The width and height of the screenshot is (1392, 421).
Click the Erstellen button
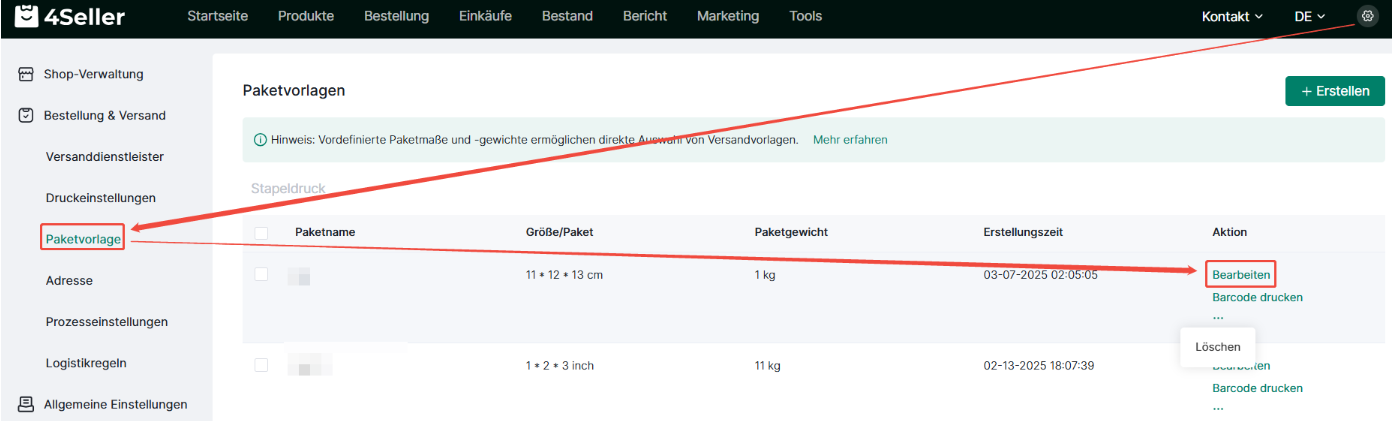tap(1334, 91)
